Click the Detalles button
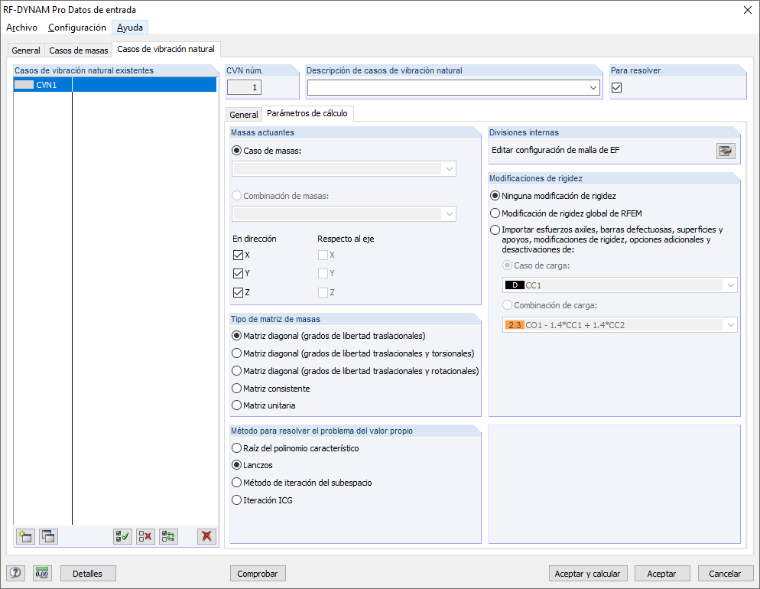 (88, 573)
